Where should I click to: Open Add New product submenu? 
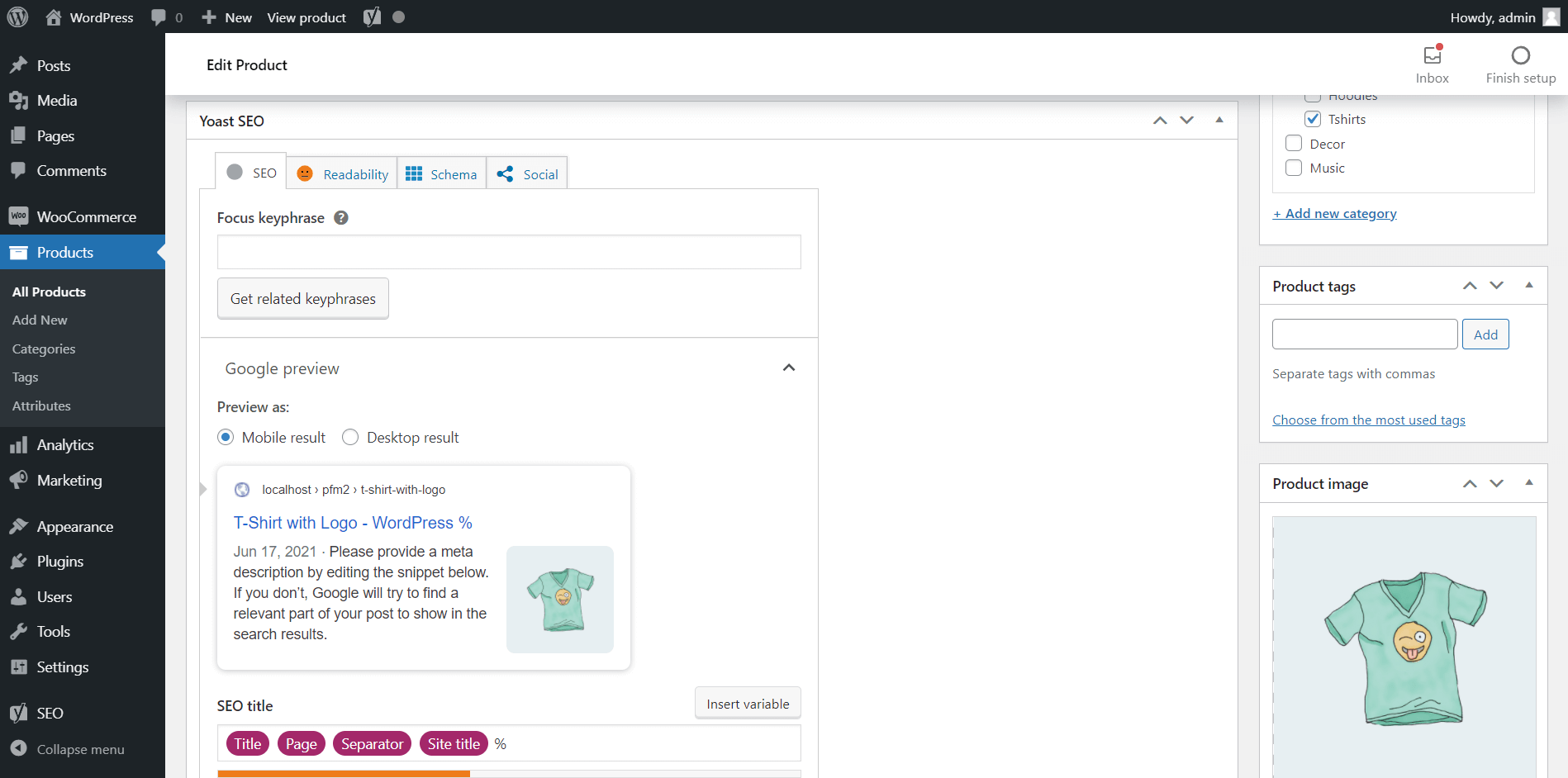click(x=40, y=320)
